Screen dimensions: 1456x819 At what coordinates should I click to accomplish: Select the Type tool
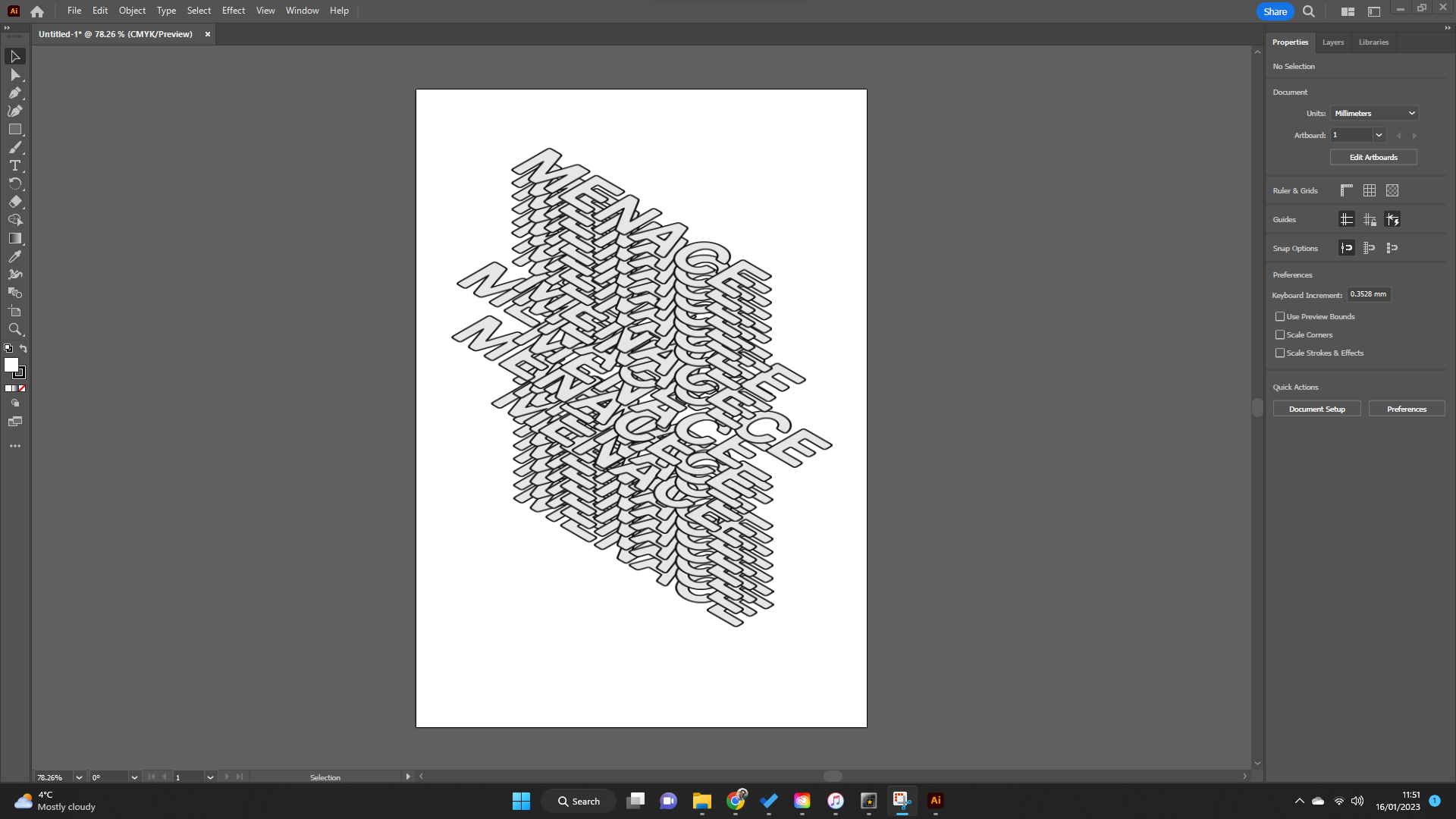15,165
